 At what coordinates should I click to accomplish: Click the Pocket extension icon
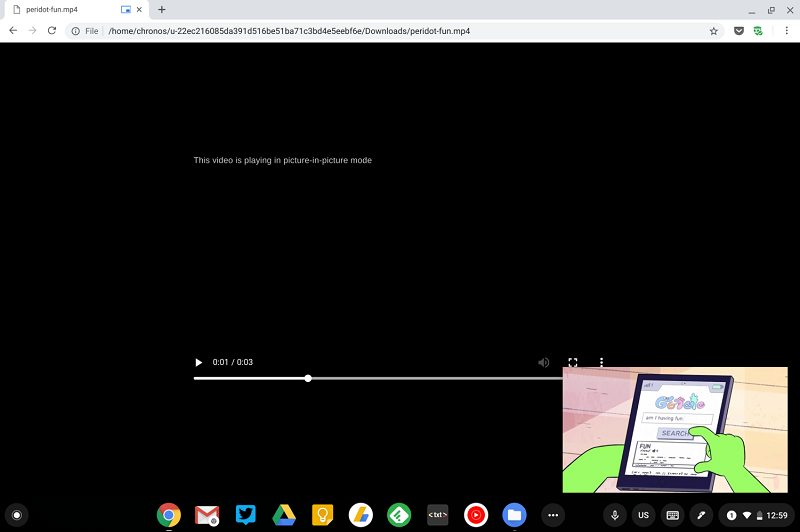(x=739, y=31)
